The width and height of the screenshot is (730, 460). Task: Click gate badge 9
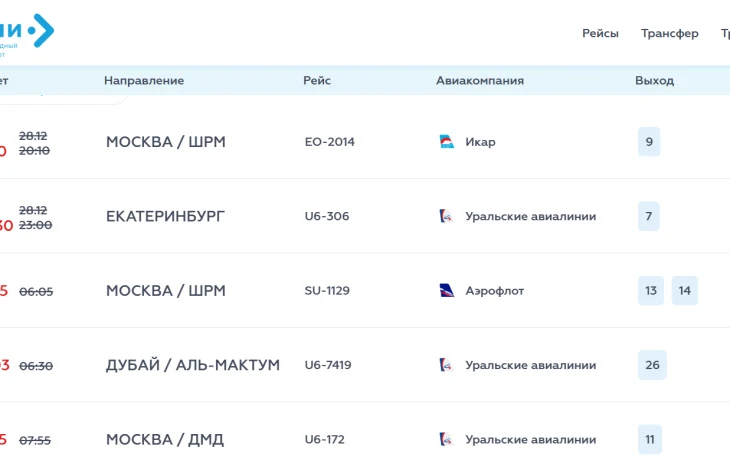coord(649,142)
